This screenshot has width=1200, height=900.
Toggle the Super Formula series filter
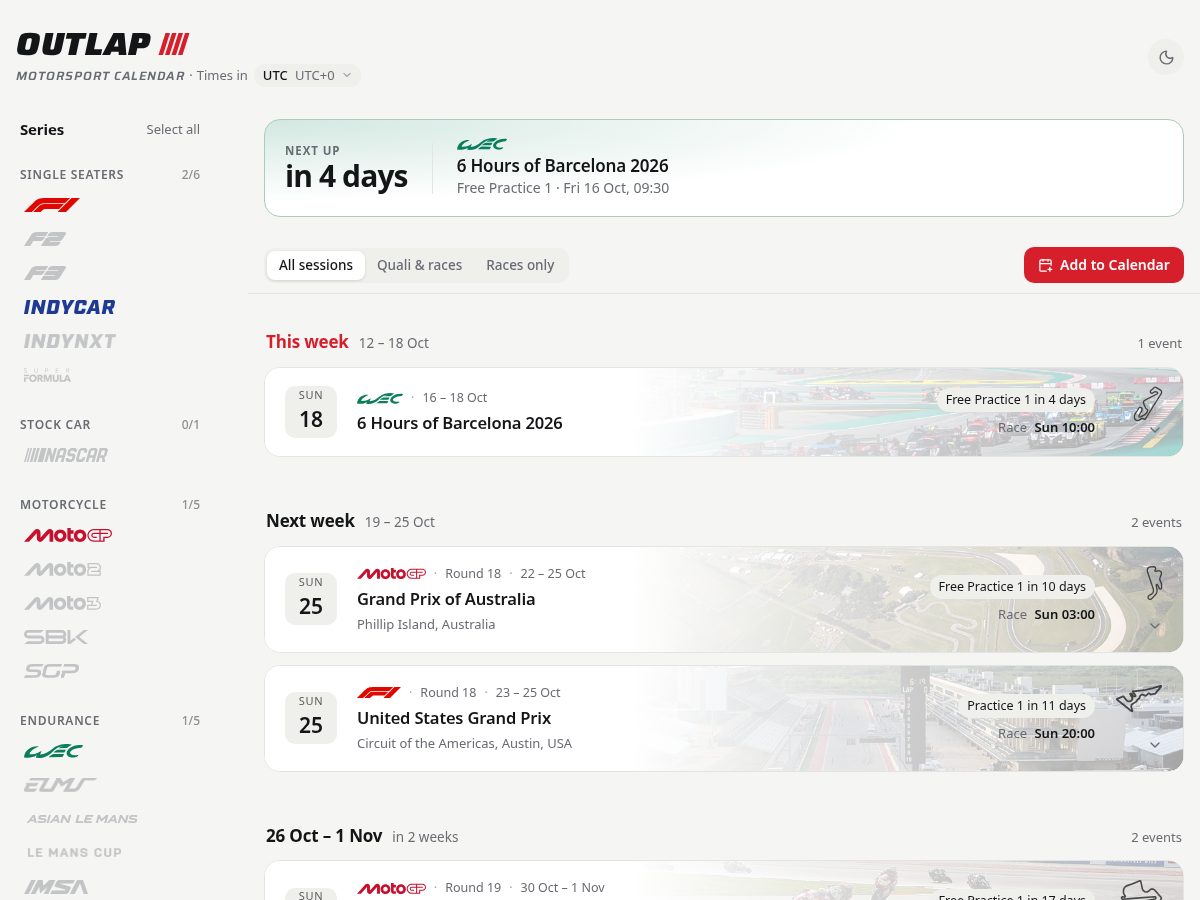48,375
